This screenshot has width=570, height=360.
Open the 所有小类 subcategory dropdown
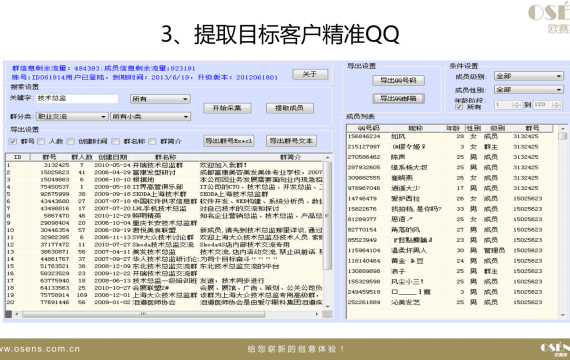[150, 116]
